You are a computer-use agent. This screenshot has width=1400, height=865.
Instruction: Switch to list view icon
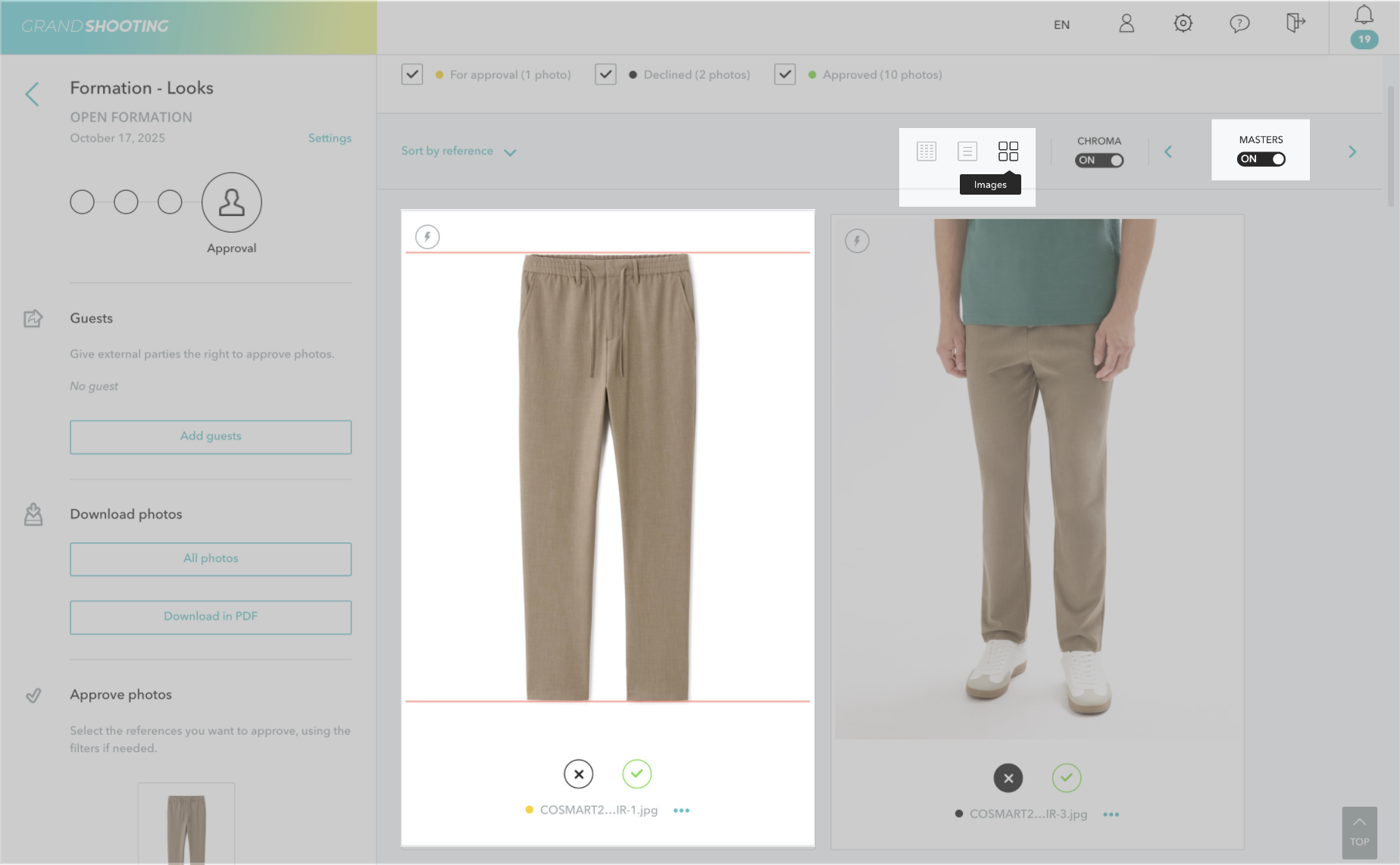point(967,151)
